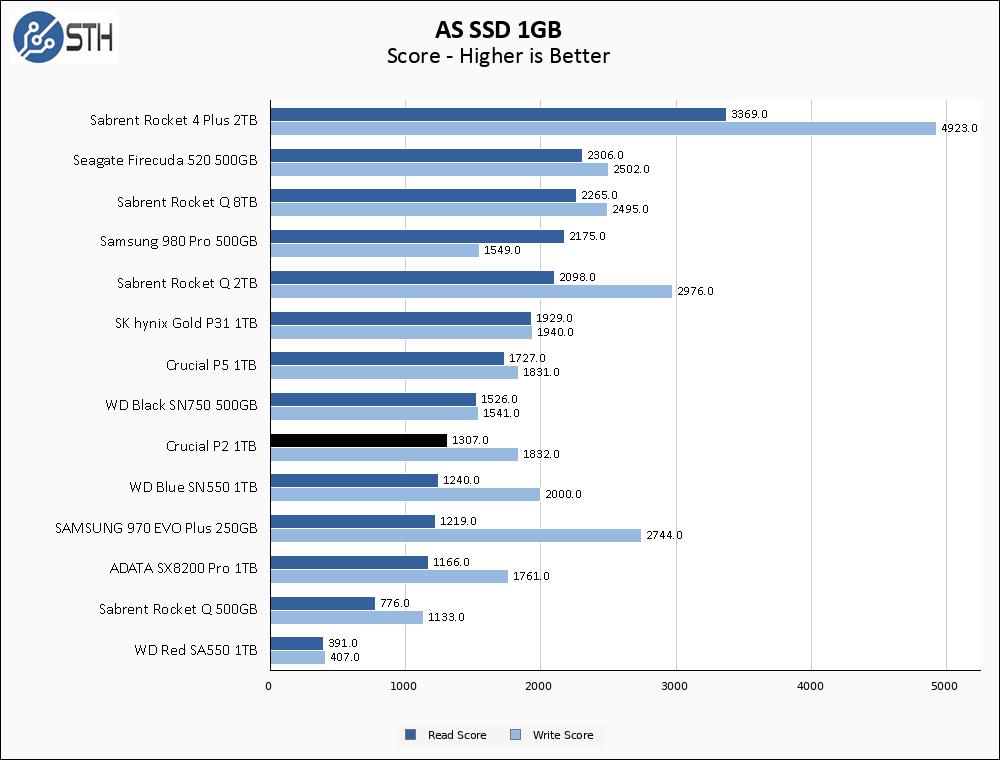
Task: Click the Sabrent Rocket 4 Plus write bar
Action: coord(603,128)
